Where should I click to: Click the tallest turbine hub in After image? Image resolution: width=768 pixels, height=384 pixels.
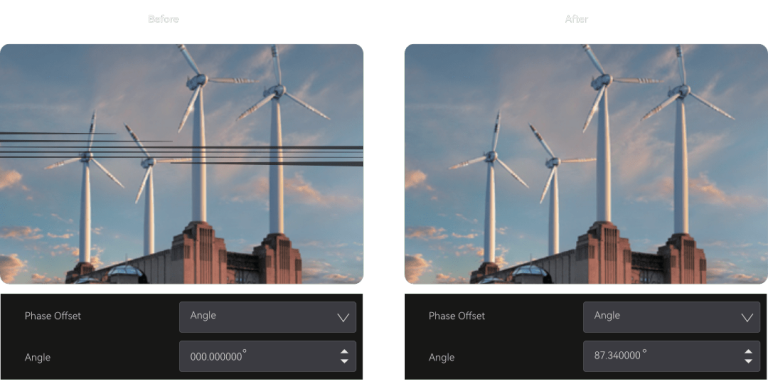[601, 81]
